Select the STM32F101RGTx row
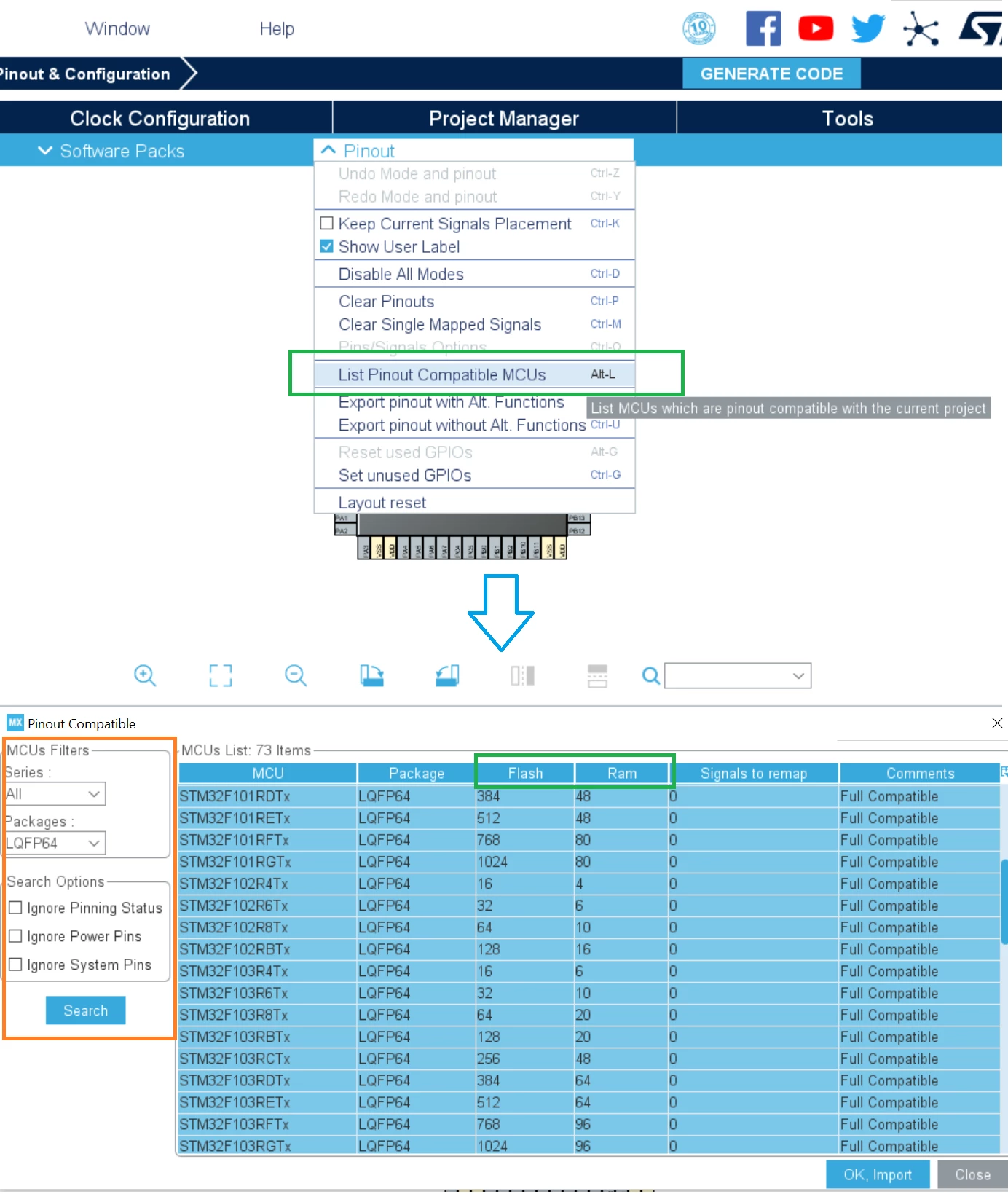The width and height of the screenshot is (1008, 1194). (589, 862)
